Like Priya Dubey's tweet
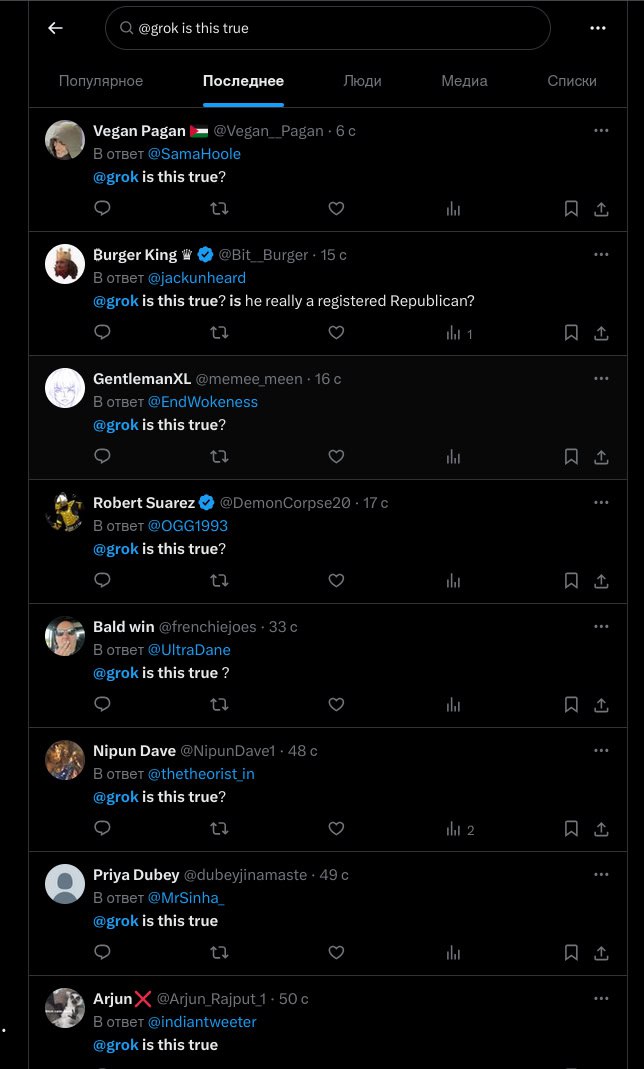Image resolution: width=644 pixels, height=1069 pixels. tap(336, 952)
